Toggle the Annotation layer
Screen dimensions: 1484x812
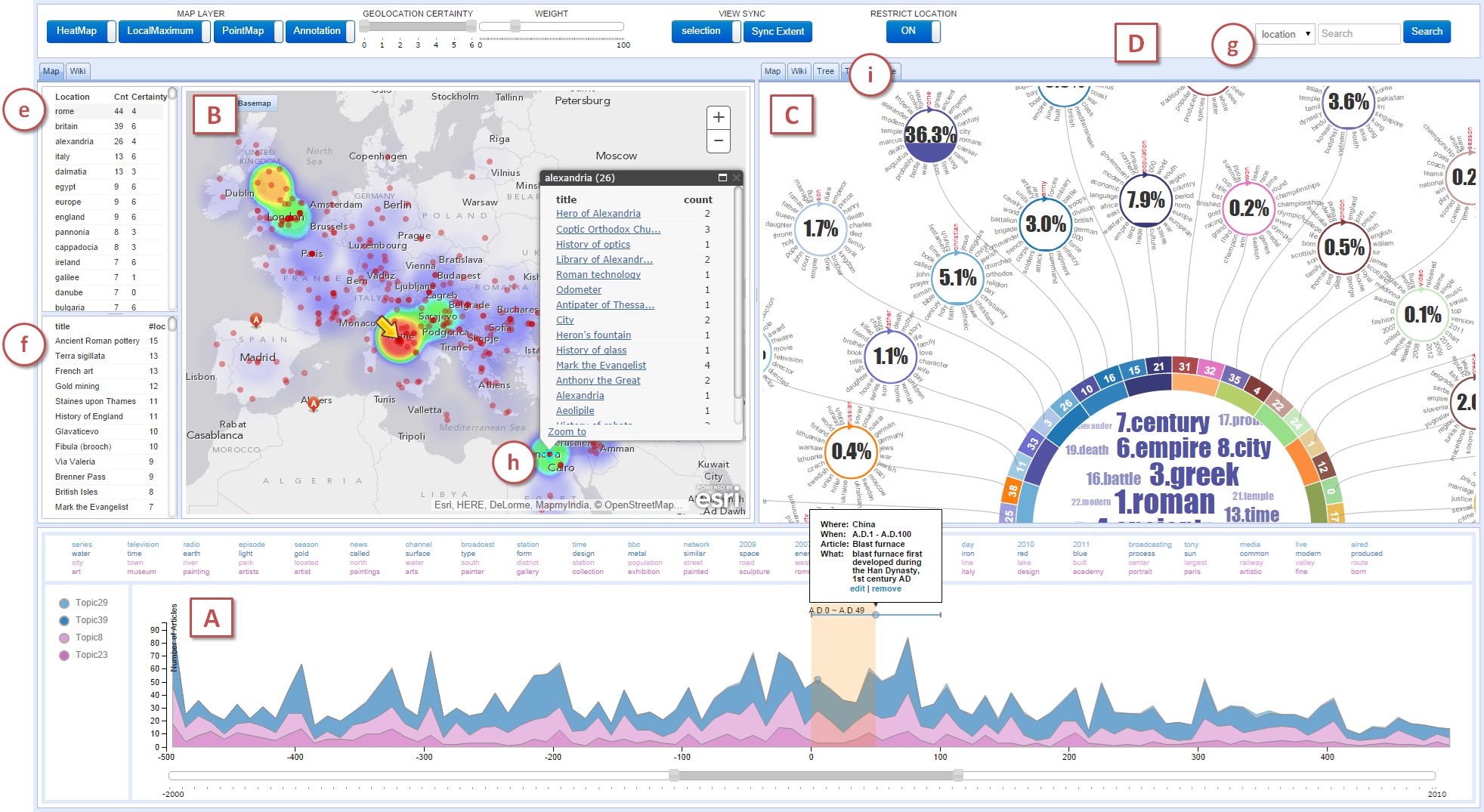click(x=320, y=31)
